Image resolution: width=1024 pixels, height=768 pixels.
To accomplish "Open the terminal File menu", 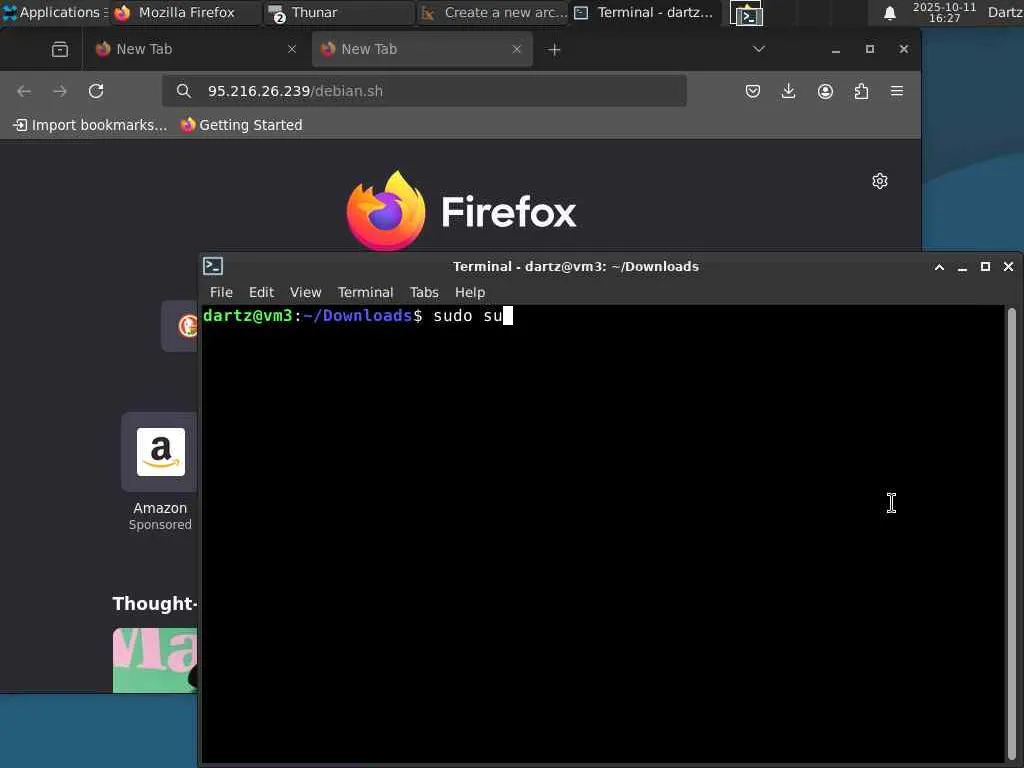I will [221, 293].
